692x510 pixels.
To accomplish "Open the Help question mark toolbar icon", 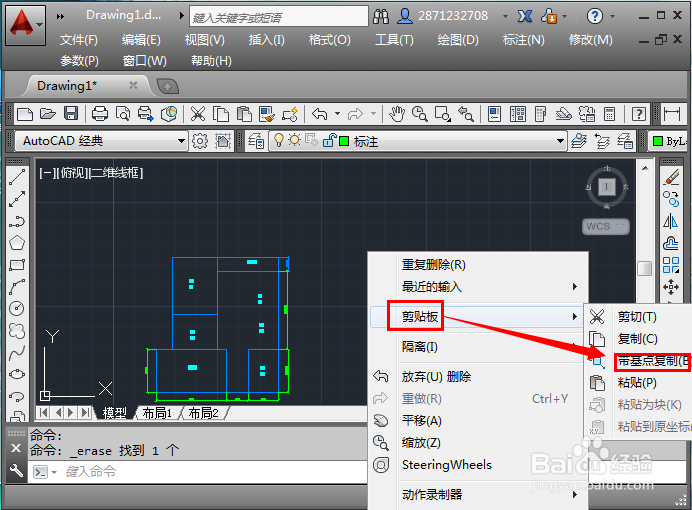I will pos(639,114).
